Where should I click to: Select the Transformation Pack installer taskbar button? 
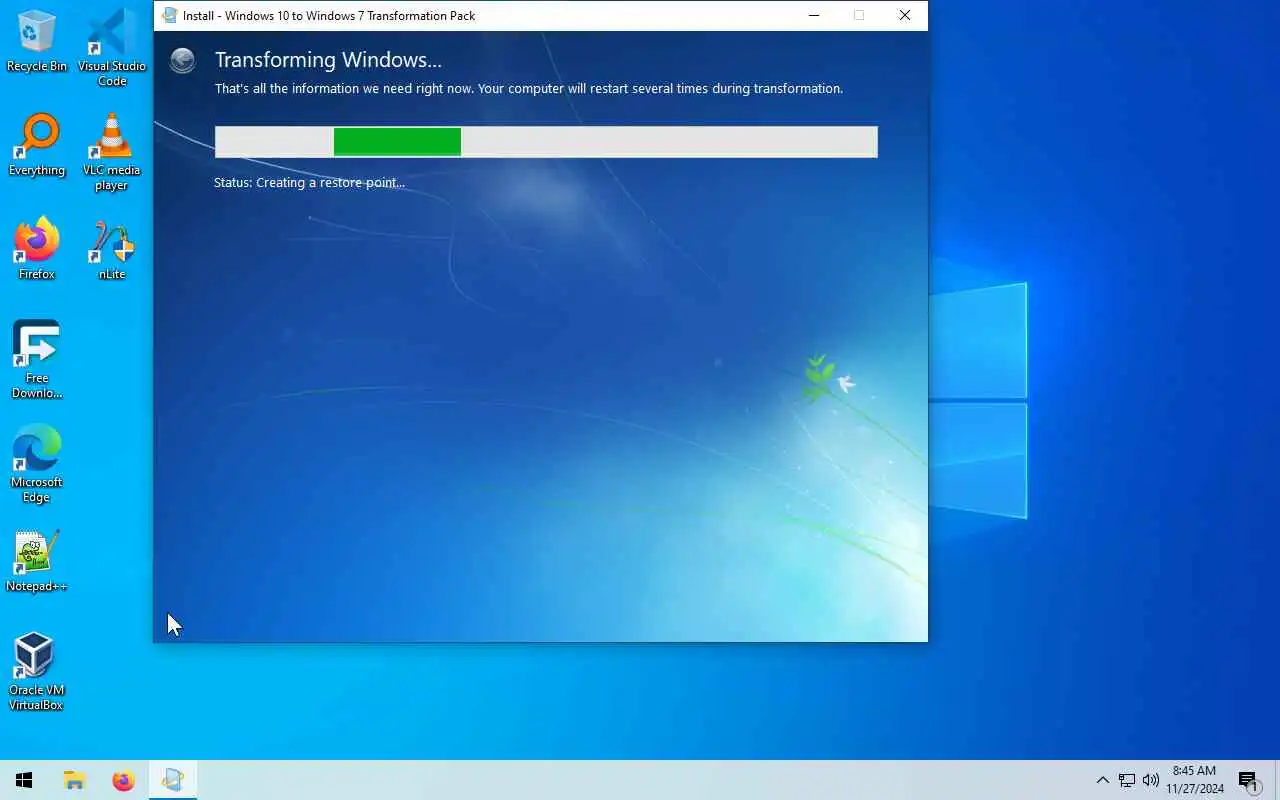click(x=173, y=780)
